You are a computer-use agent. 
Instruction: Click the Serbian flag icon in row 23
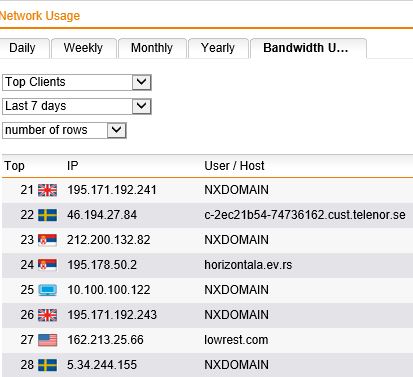tap(47, 240)
